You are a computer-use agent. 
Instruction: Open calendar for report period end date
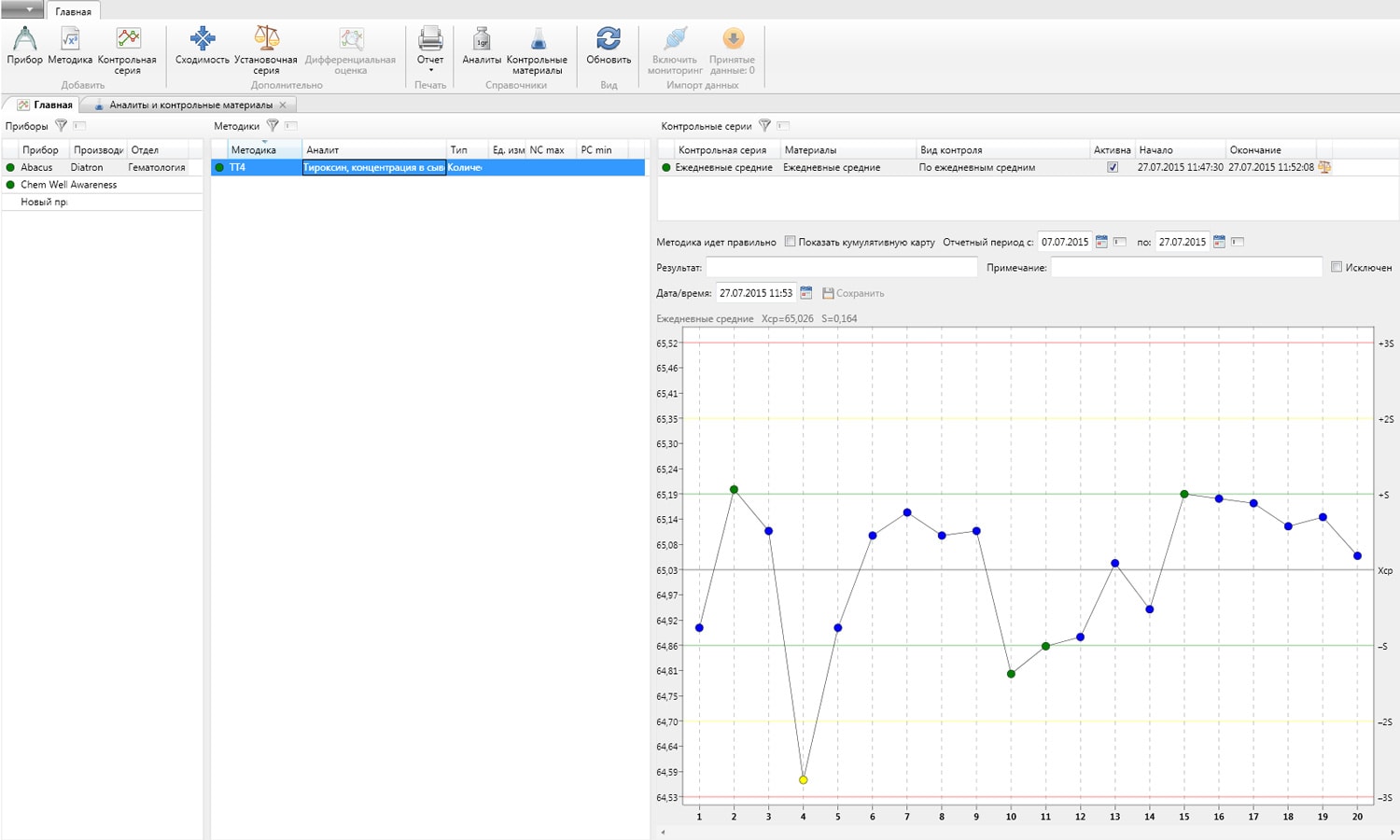[x=1219, y=242]
